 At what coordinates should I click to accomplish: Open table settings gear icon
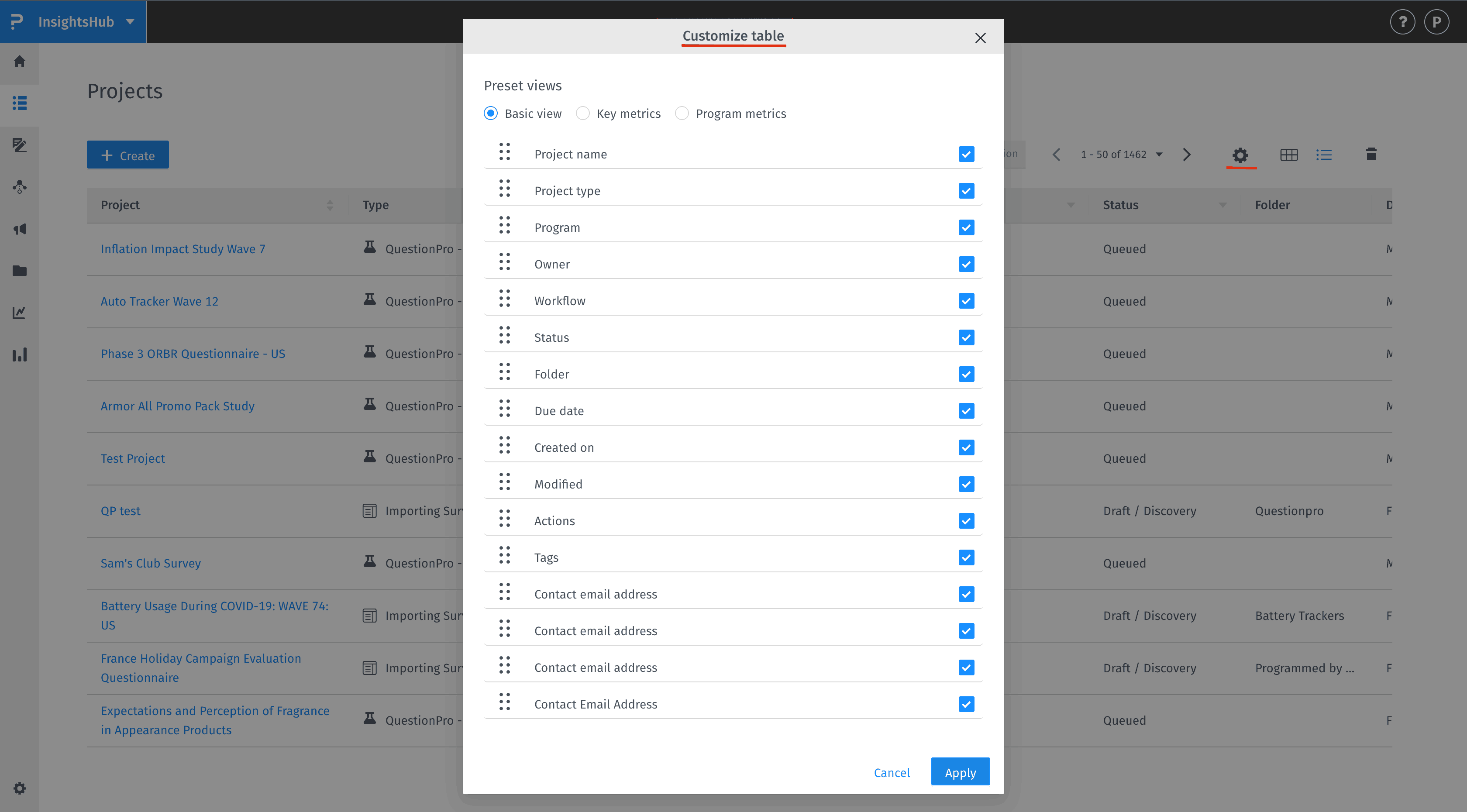click(x=1240, y=155)
